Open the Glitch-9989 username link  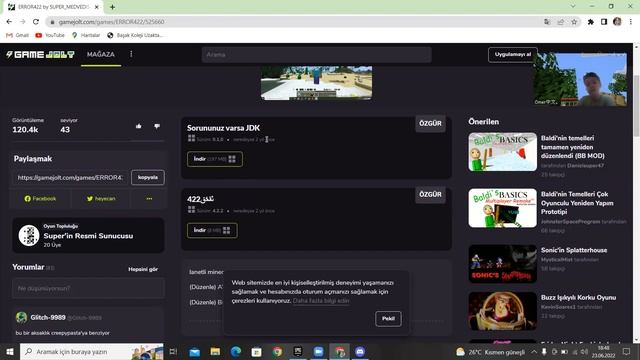(x=48, y=318)
